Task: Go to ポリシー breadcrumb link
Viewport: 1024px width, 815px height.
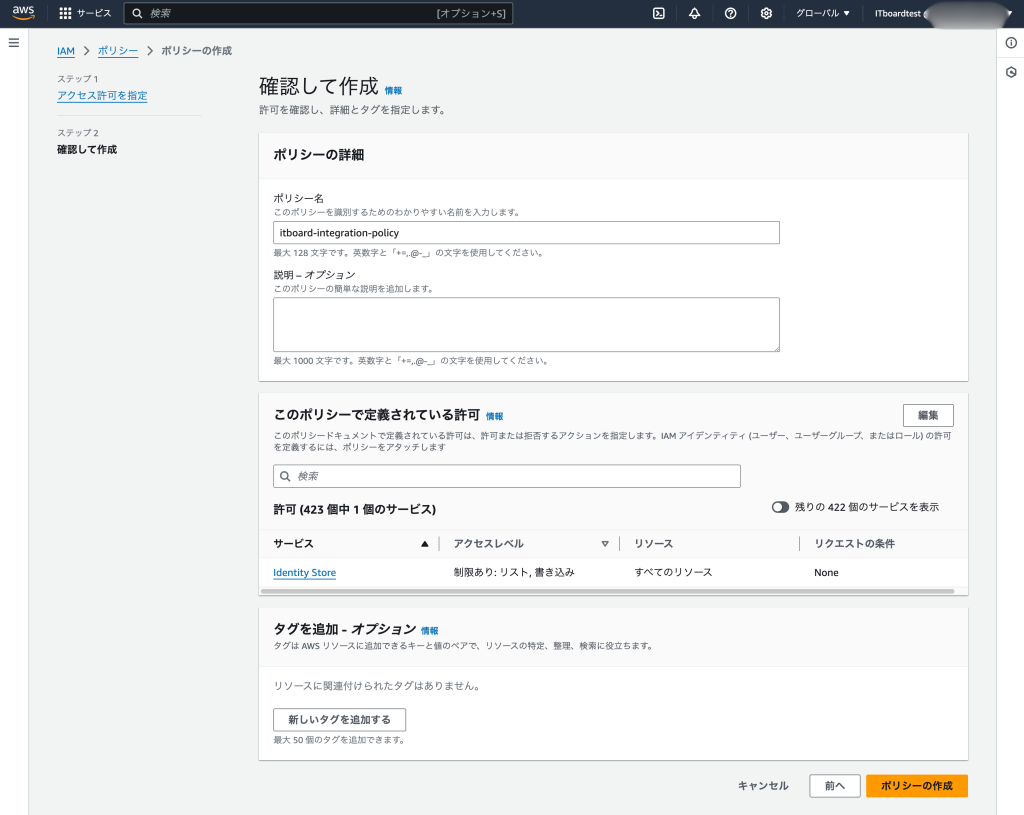Action: [118, 50]
